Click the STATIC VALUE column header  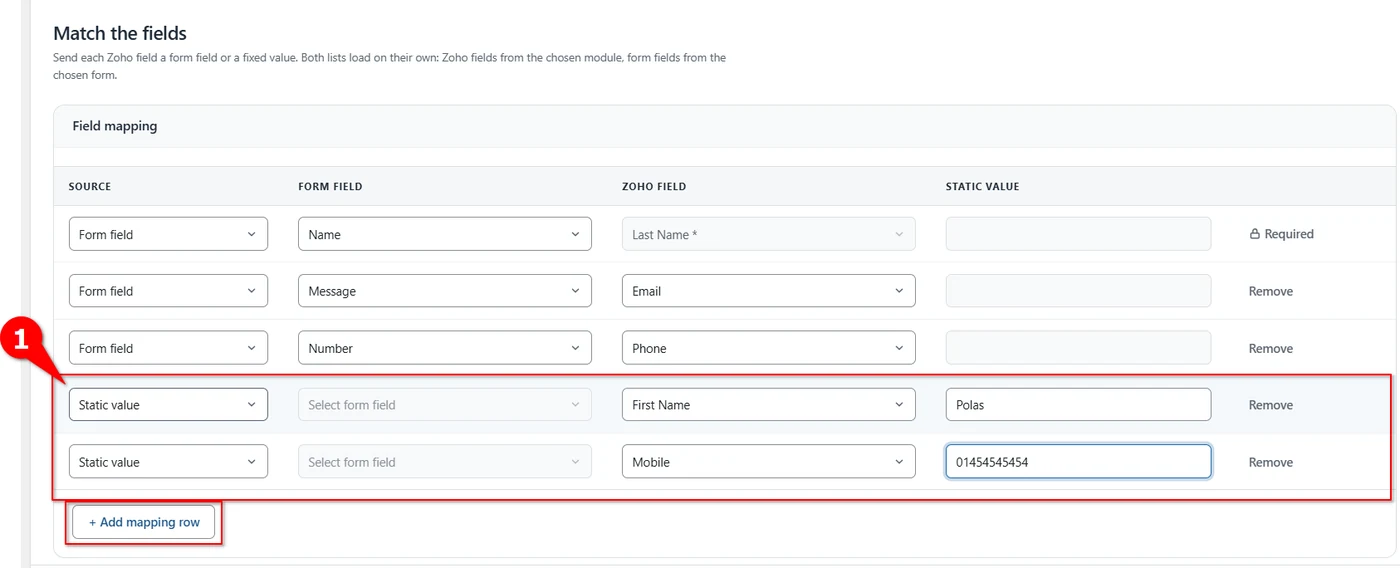point(983,187)
